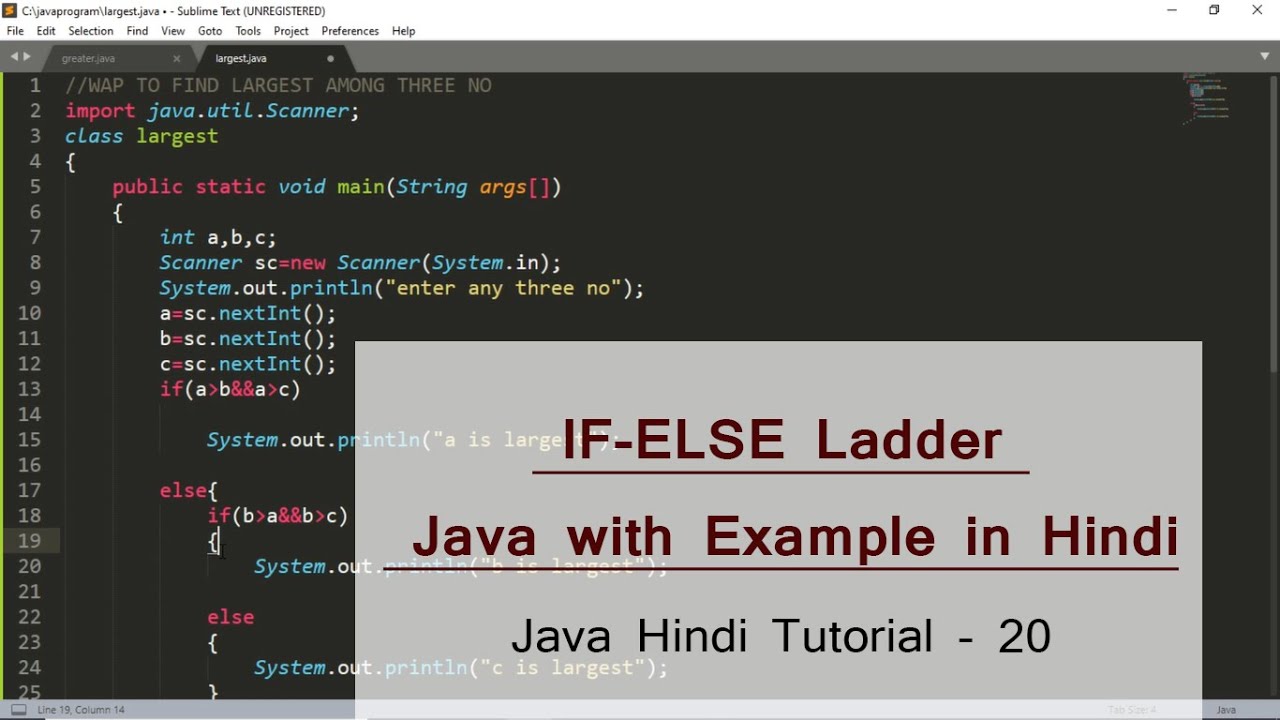Viewport: 1280px width, 720px height.
Task: Close the Sublime Text window
Action: click(1257, 10)
